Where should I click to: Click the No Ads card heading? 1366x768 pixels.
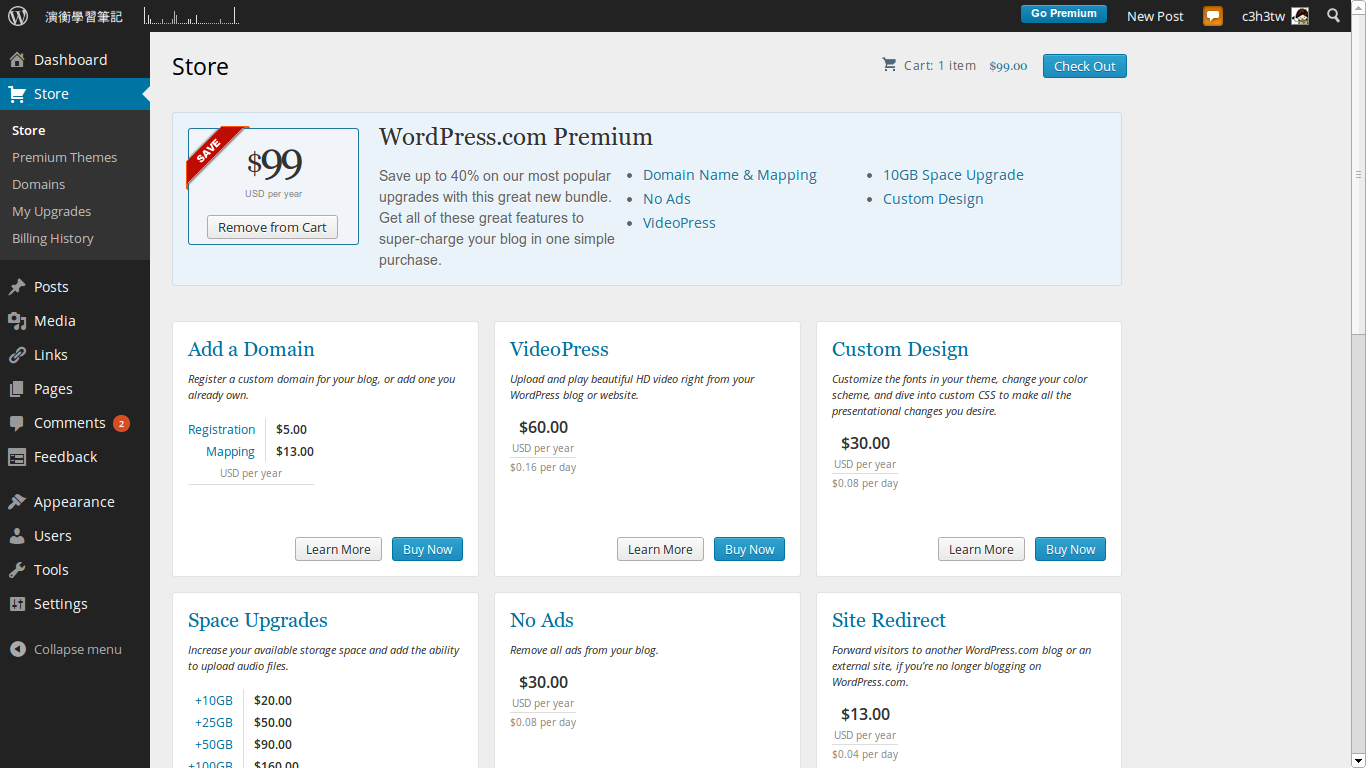[x=542, y=620]
